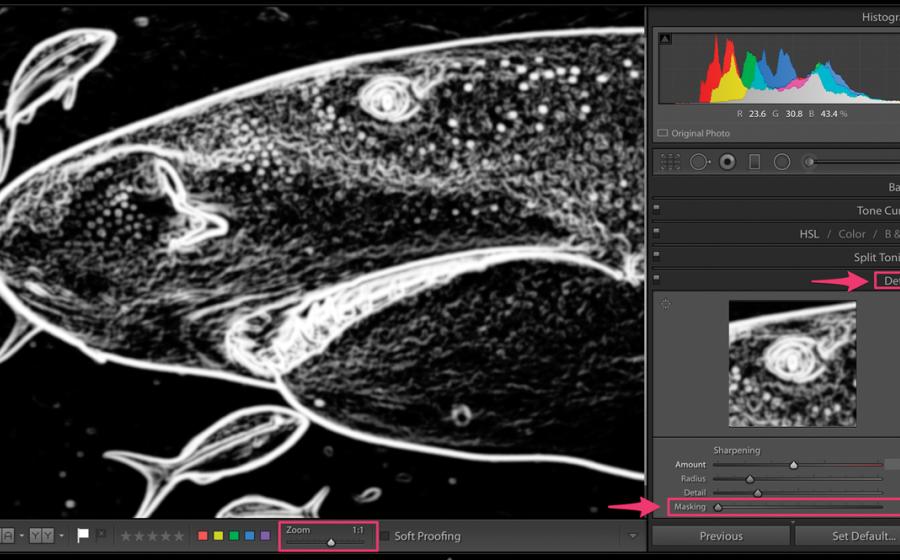900x560 pixels.
Task: Toggle the Tone Curve panel switch
Action: coord(656,210)
